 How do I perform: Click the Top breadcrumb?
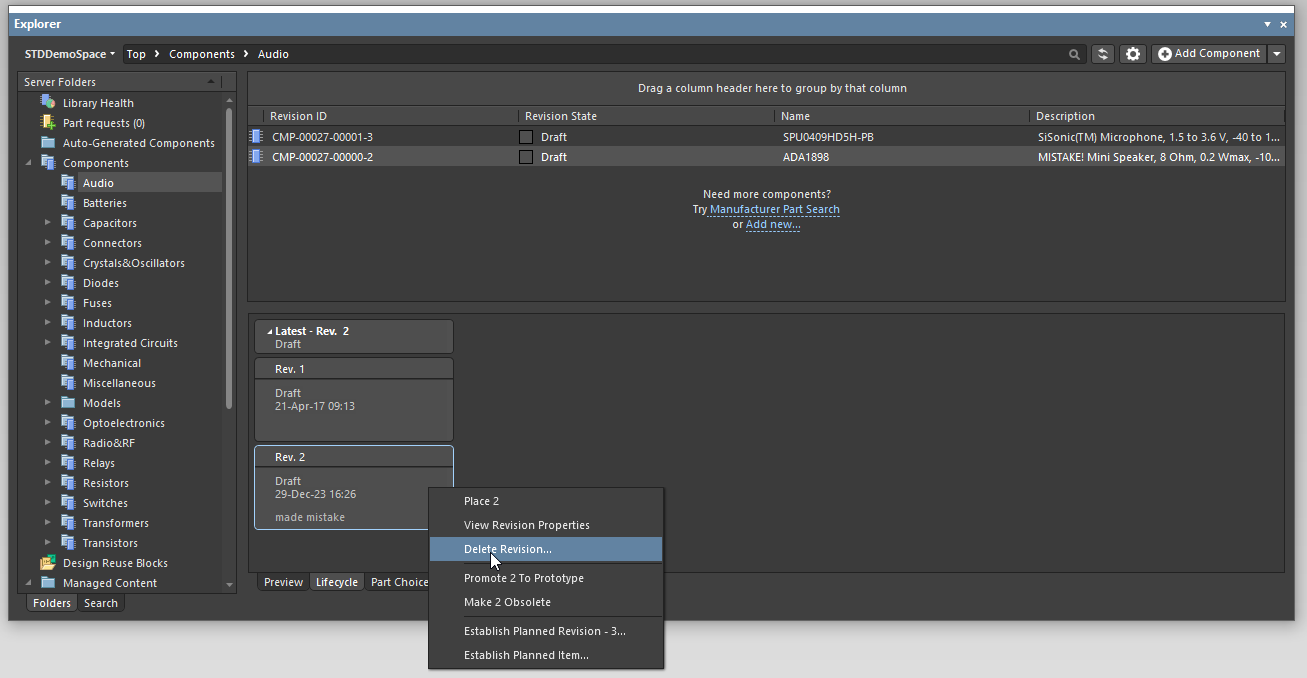pos(136,54)
